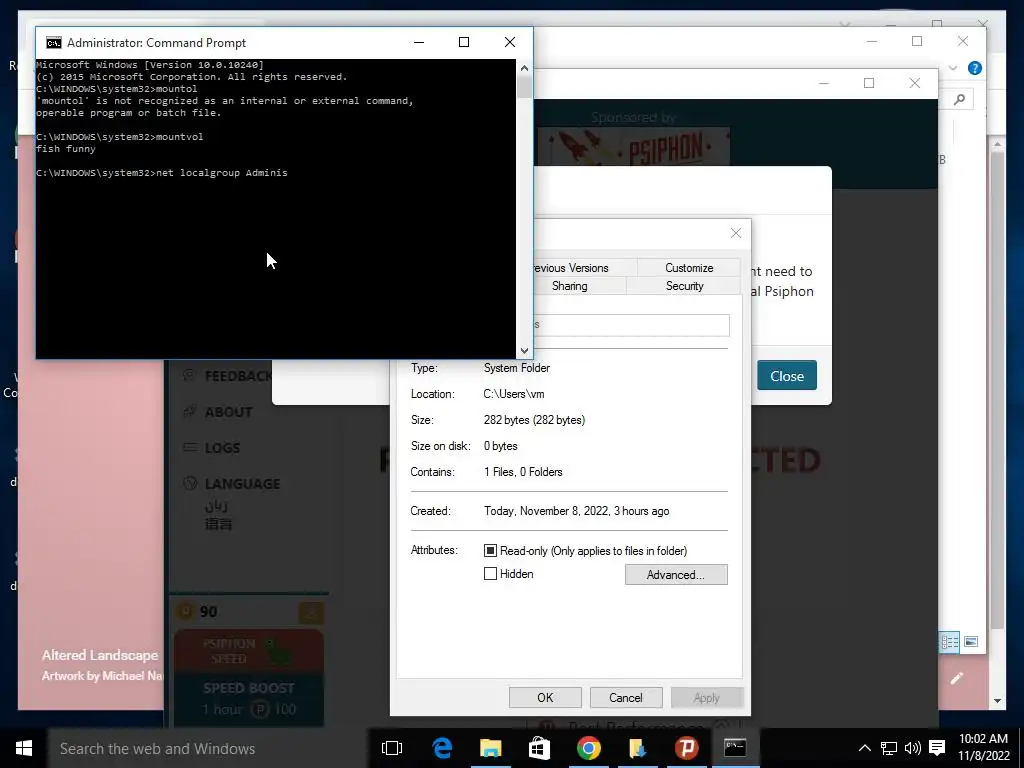
Task: Switch Explorer to details view icon
Action: (950, 642)
